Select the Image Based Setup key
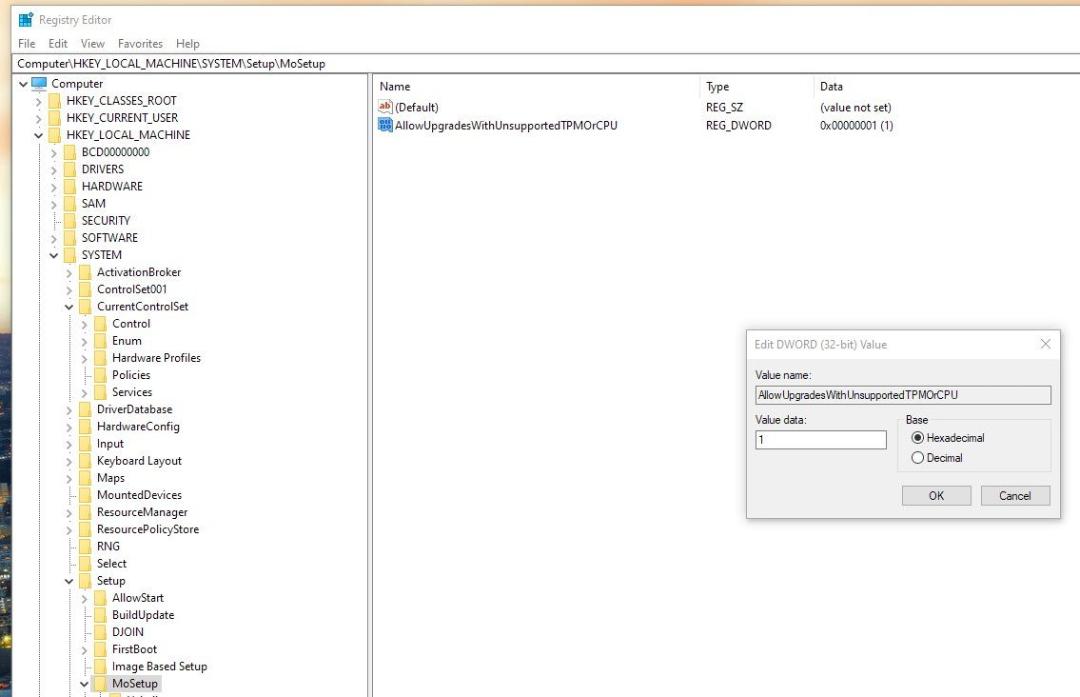Viewport: 1080px width, 697px height. click(x=159, y=667)
